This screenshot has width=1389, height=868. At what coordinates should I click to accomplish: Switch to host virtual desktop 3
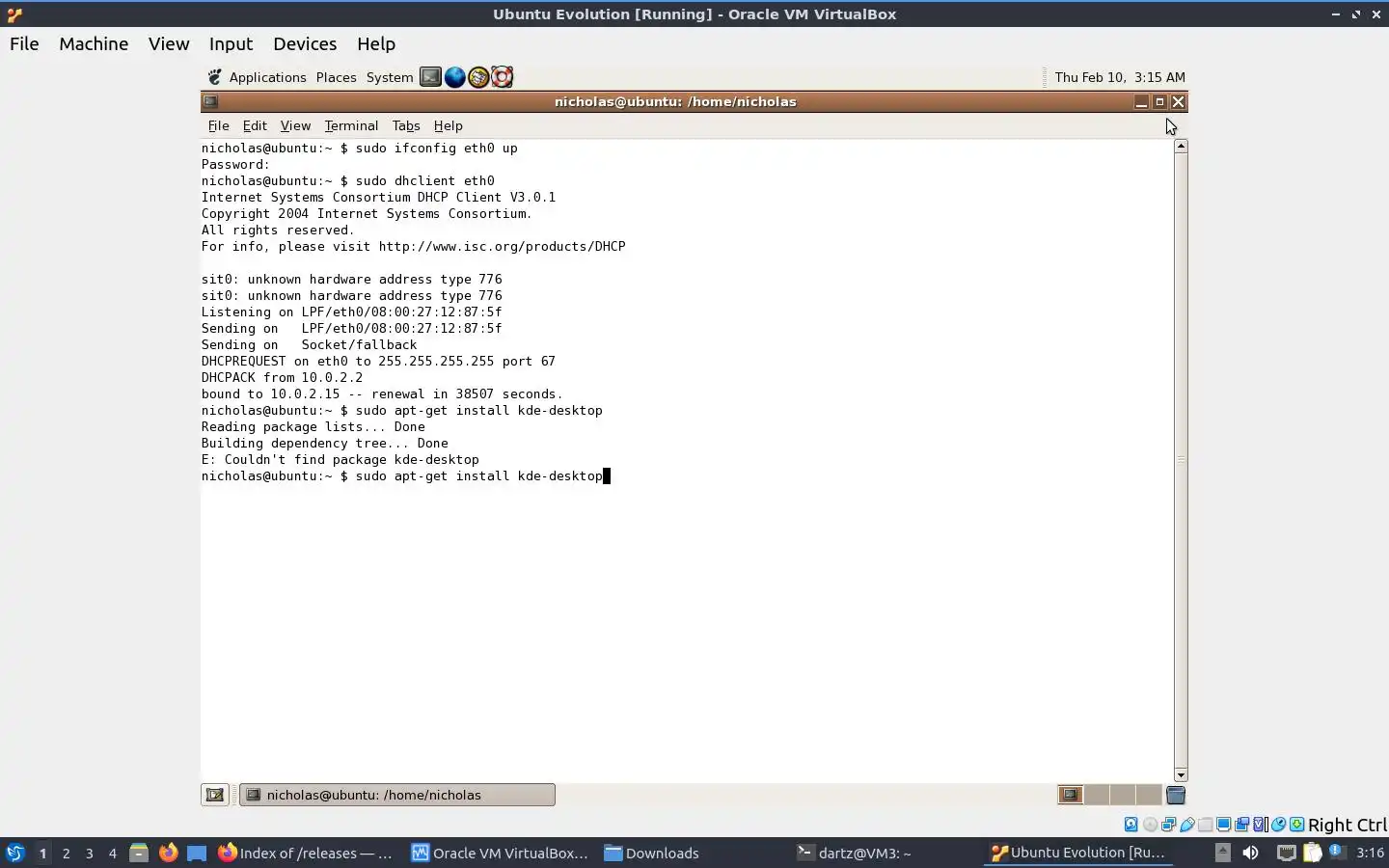(x=89, y=853)
